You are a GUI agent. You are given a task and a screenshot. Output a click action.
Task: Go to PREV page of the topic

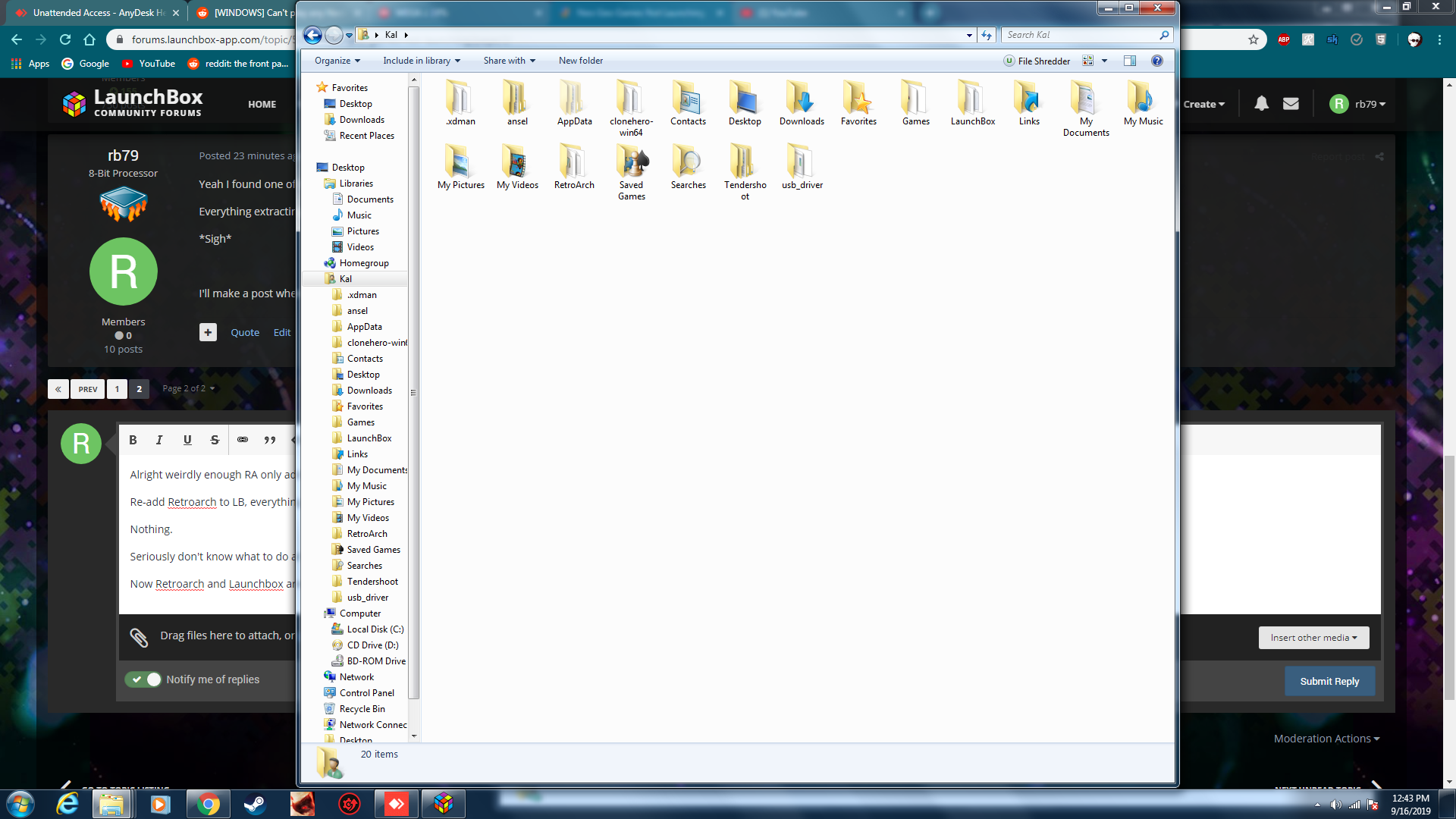tap(88, 389)
